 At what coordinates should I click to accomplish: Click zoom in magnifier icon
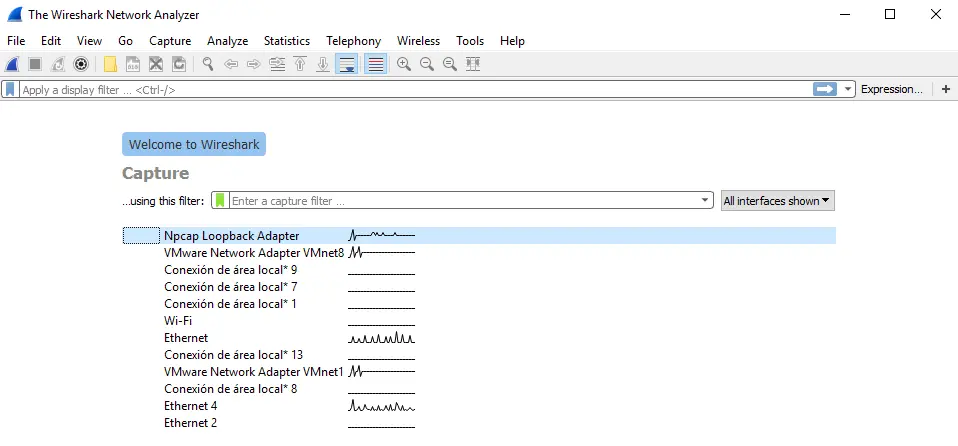(x=404, y=64)
